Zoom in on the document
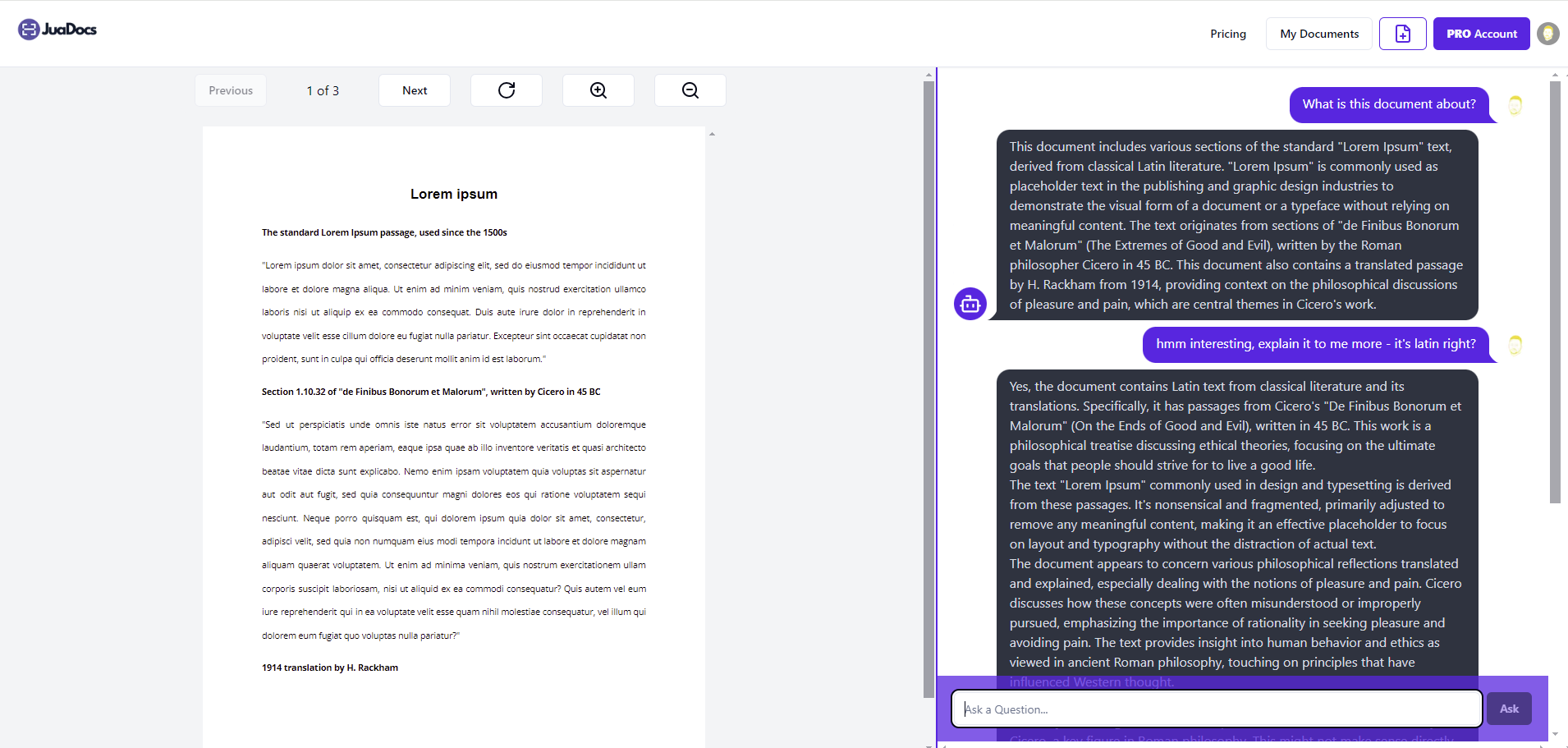1568x748 pixels. click(598, 90)
